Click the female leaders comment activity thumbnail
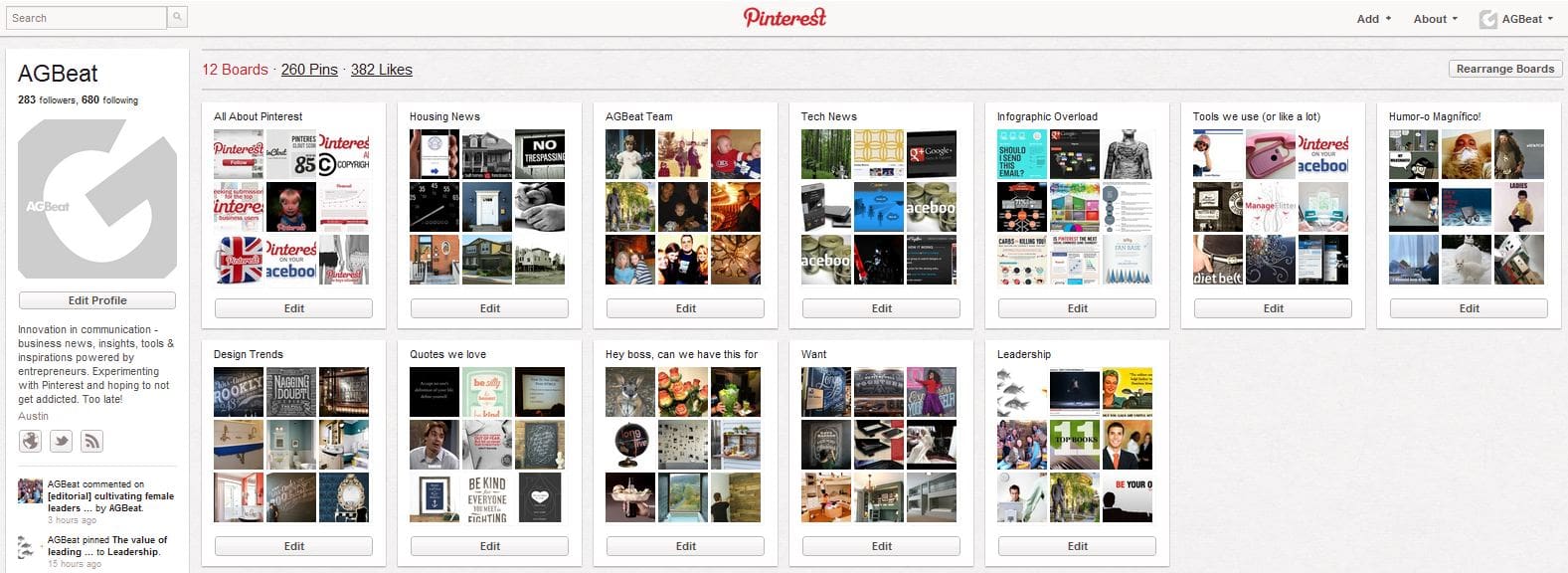The width and height of the screenshot is (1568, 573). pos(30,490)
